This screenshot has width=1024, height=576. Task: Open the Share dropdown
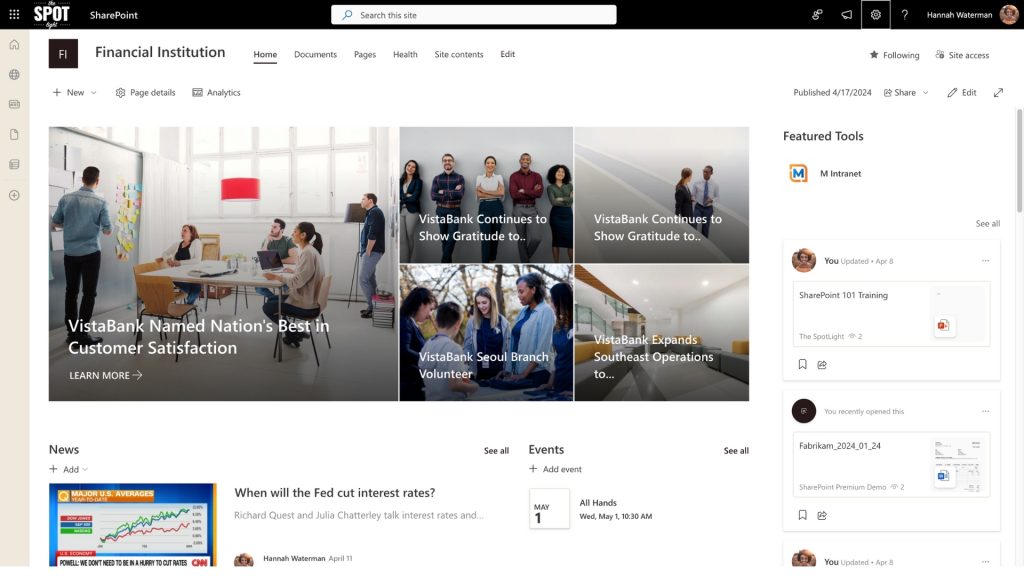click(906, 93)
